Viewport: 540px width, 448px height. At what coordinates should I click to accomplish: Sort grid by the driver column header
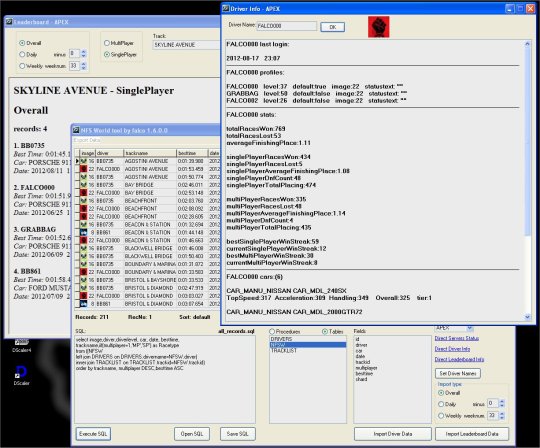coord(109,153)
